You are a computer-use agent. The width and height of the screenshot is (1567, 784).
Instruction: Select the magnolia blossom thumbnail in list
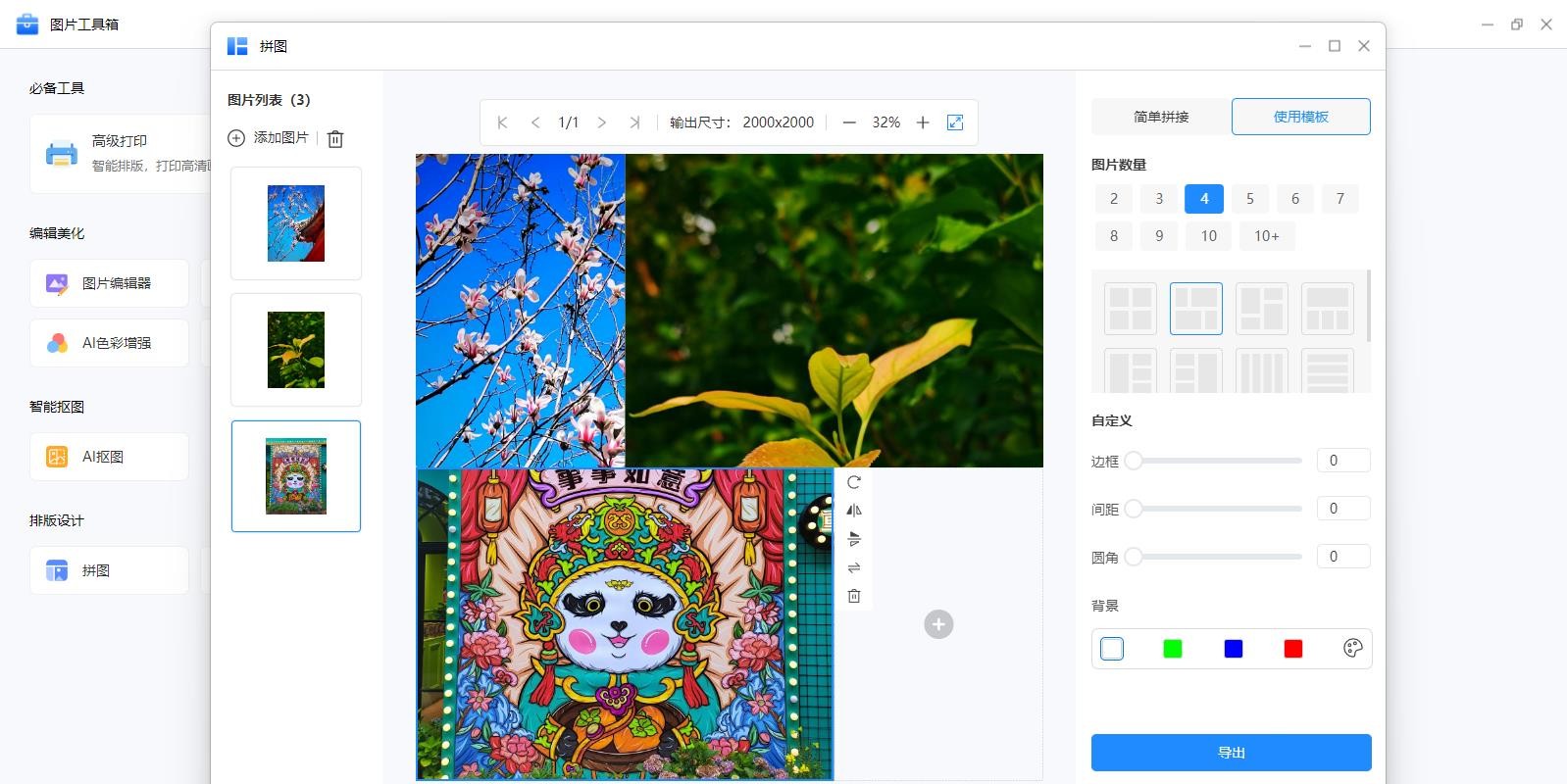click(x=296, y=223)
